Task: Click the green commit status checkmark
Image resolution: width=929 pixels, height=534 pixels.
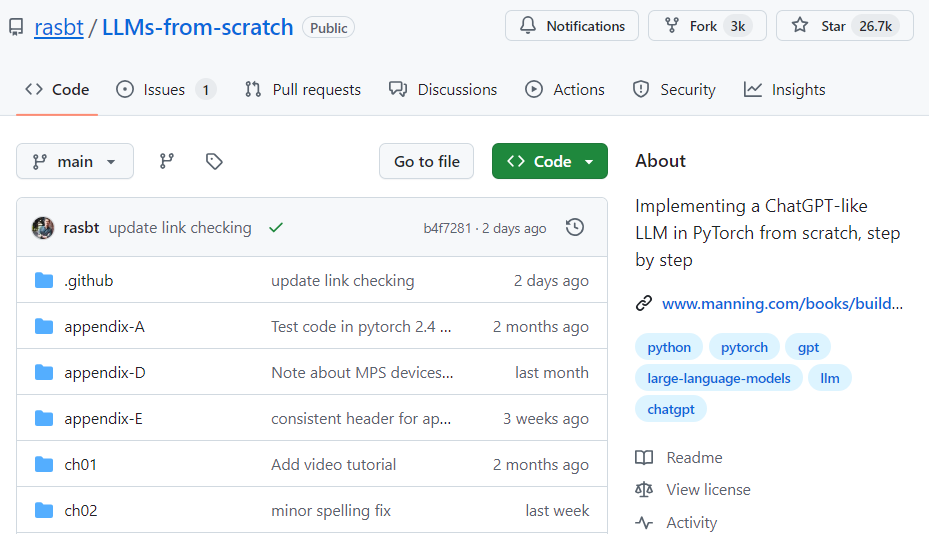Action: [x=276, y=228]
